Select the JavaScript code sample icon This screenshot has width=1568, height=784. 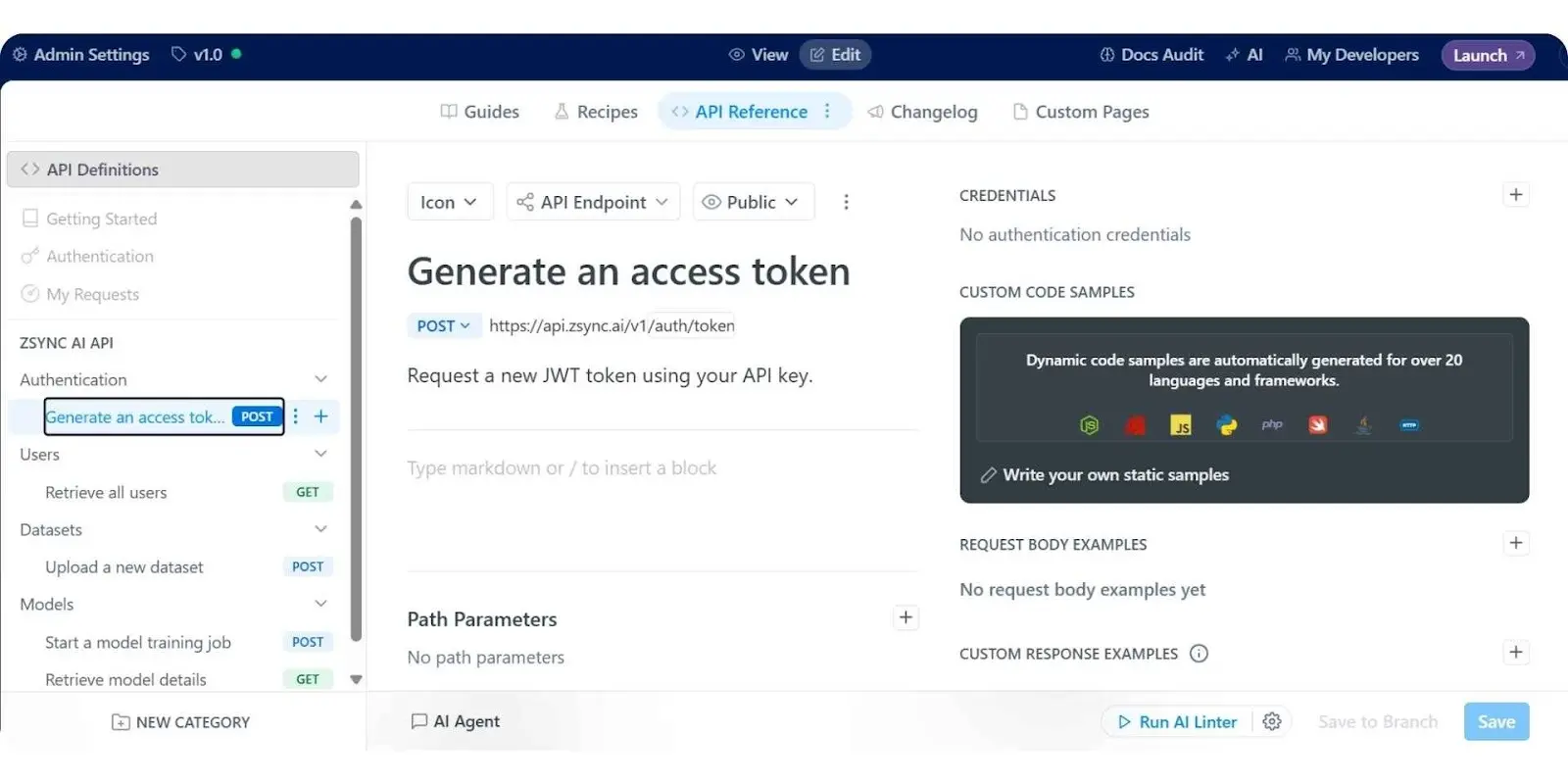pos(1181,425)
